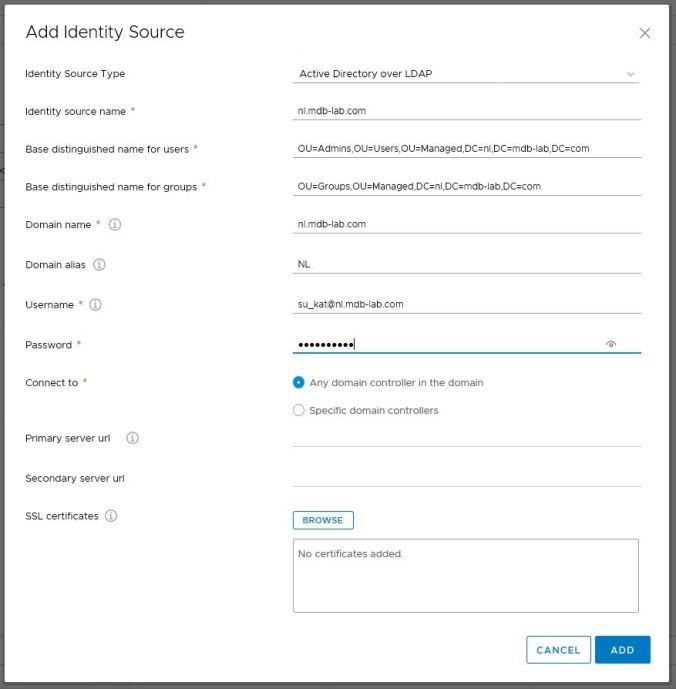Viewport: 676px width, 689px height.
Task: Show password using the eye icon
Action: point(611,344)
